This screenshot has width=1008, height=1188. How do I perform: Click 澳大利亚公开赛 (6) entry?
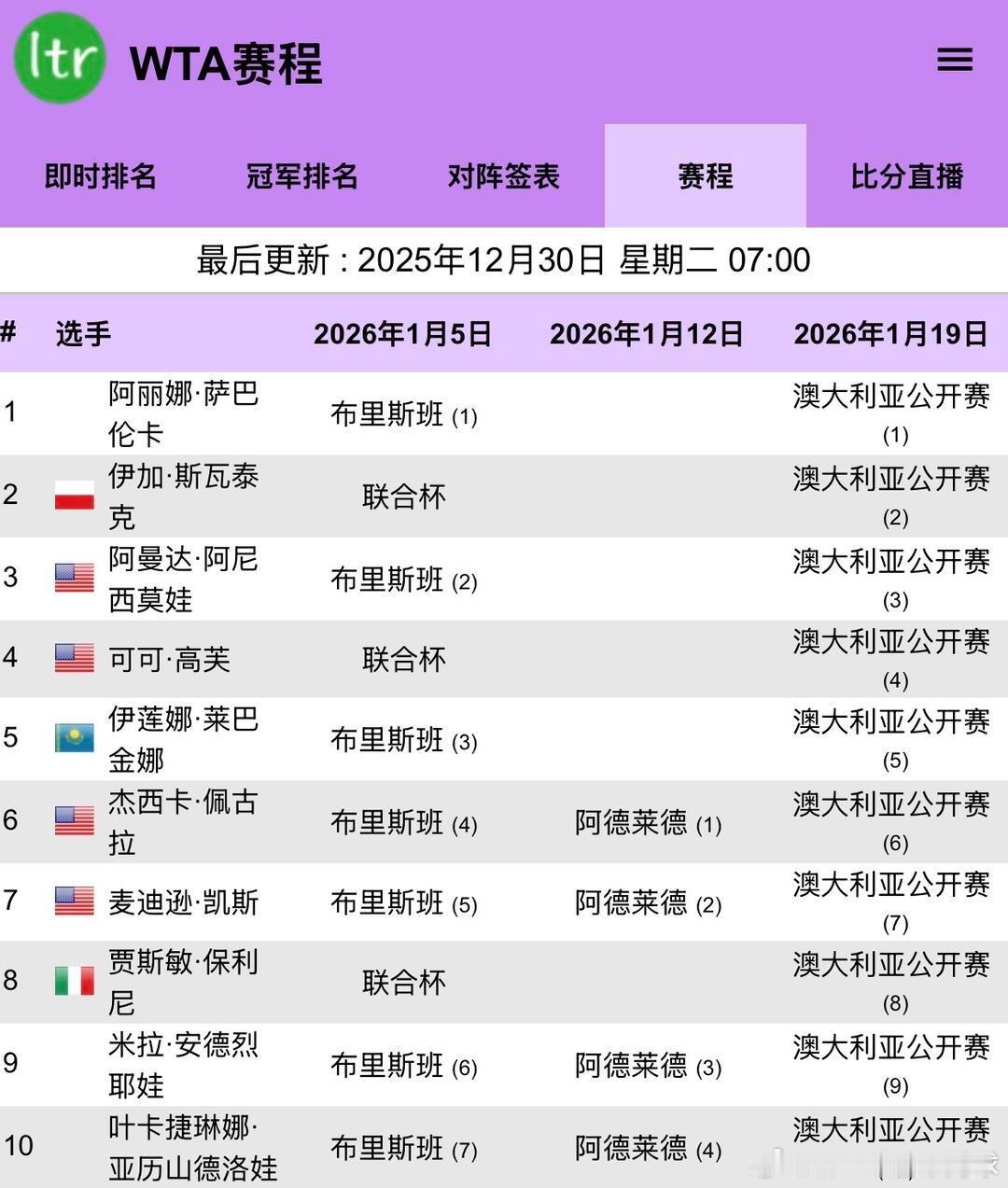(x=892, y=821)
